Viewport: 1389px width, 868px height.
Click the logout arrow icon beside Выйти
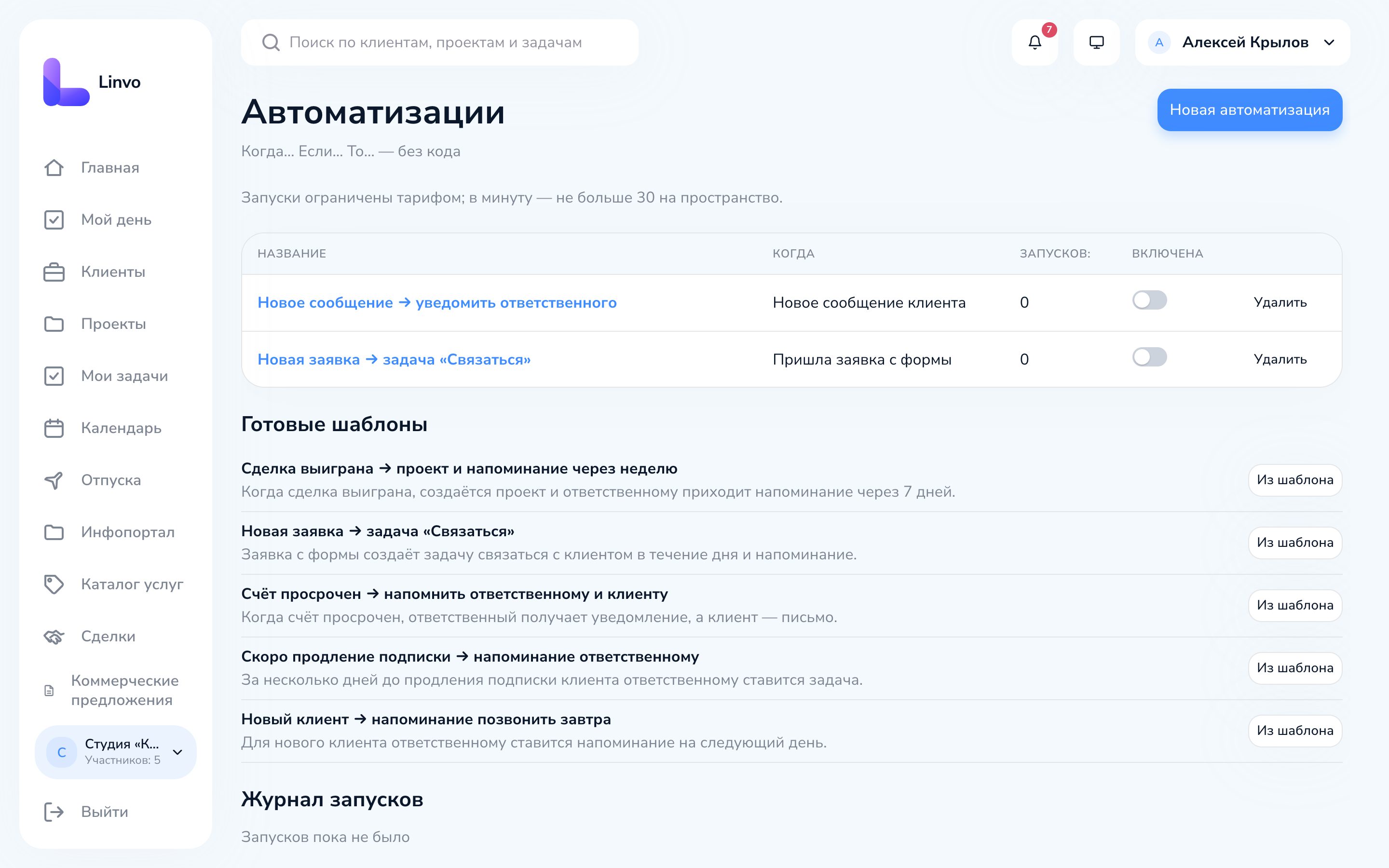click(x=54, y=812)
